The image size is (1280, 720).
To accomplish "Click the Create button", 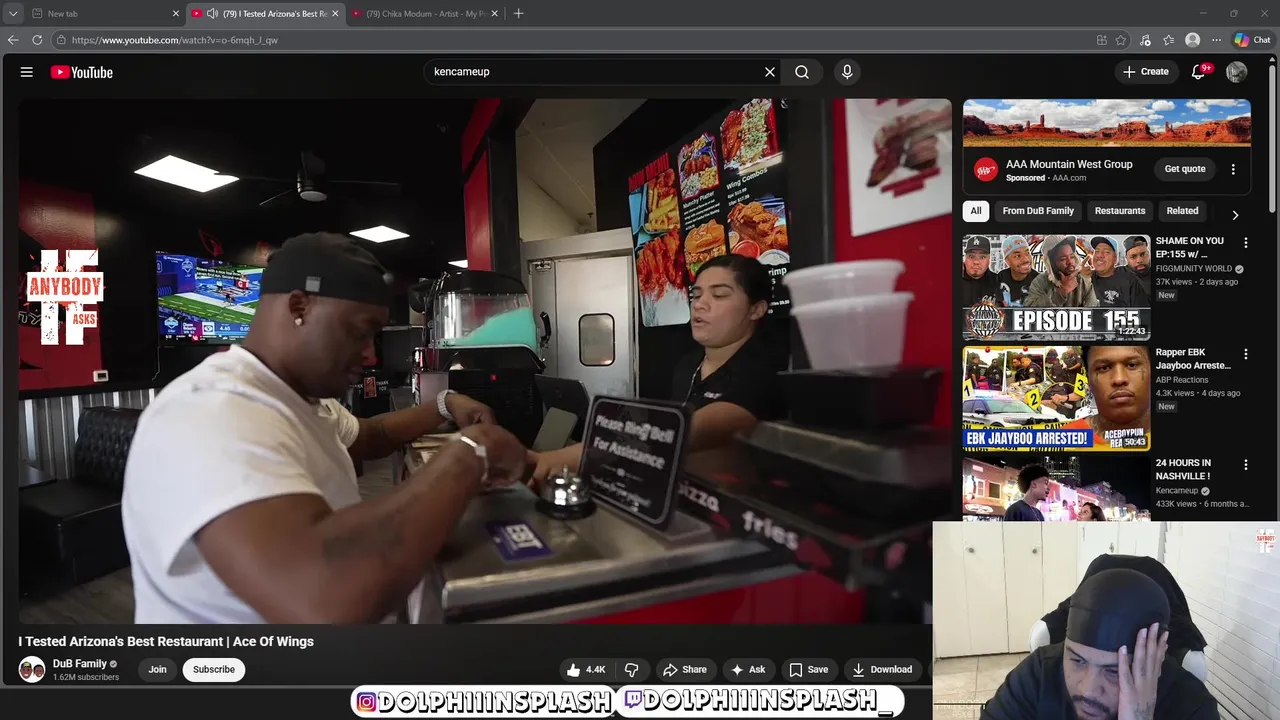I will coord(1146,72).
